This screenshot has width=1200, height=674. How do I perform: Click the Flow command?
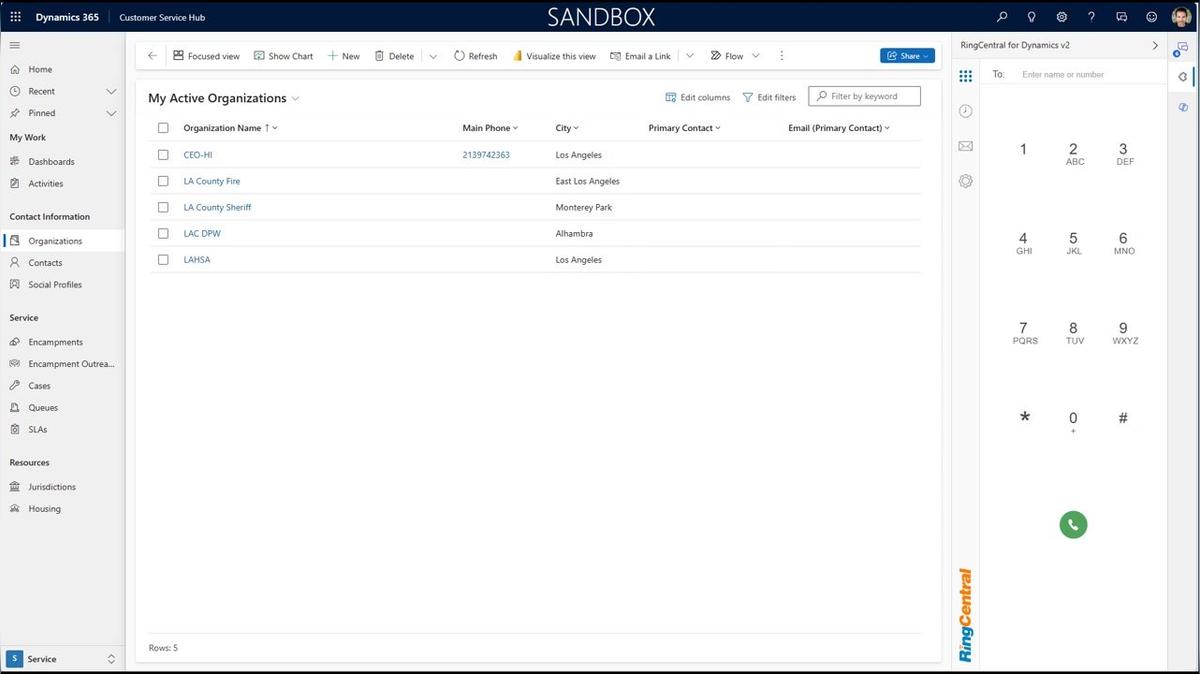(x=727, y=56)
